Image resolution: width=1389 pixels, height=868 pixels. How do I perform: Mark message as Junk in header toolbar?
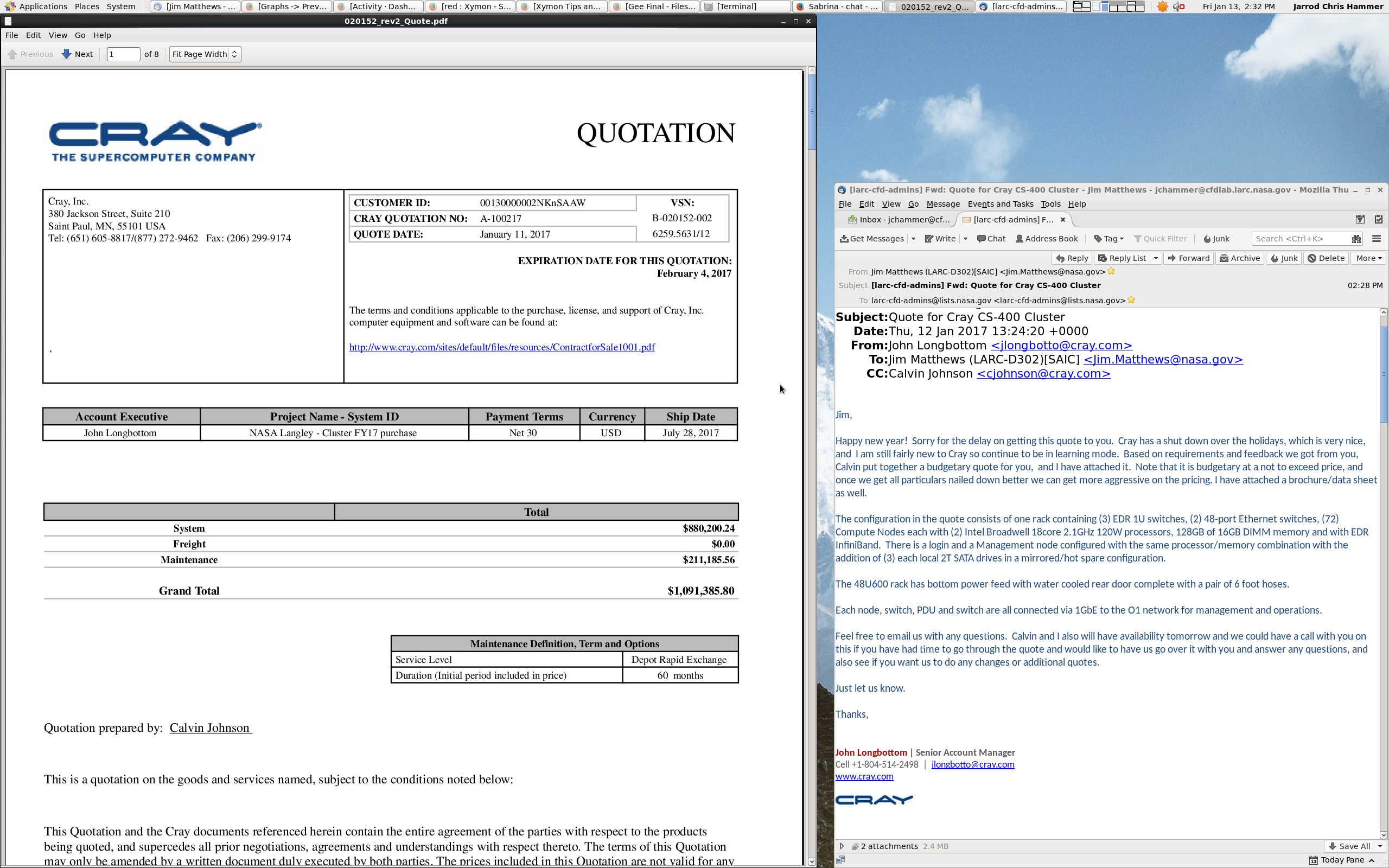tap(1284, 258)
